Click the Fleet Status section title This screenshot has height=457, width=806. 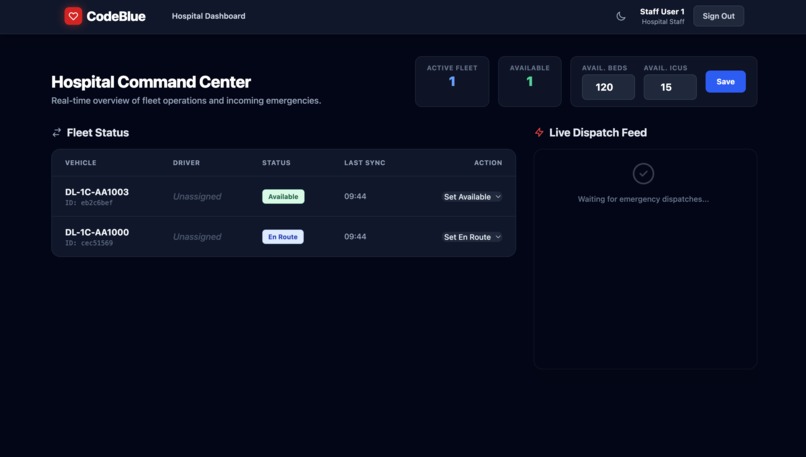pos(98,133)
